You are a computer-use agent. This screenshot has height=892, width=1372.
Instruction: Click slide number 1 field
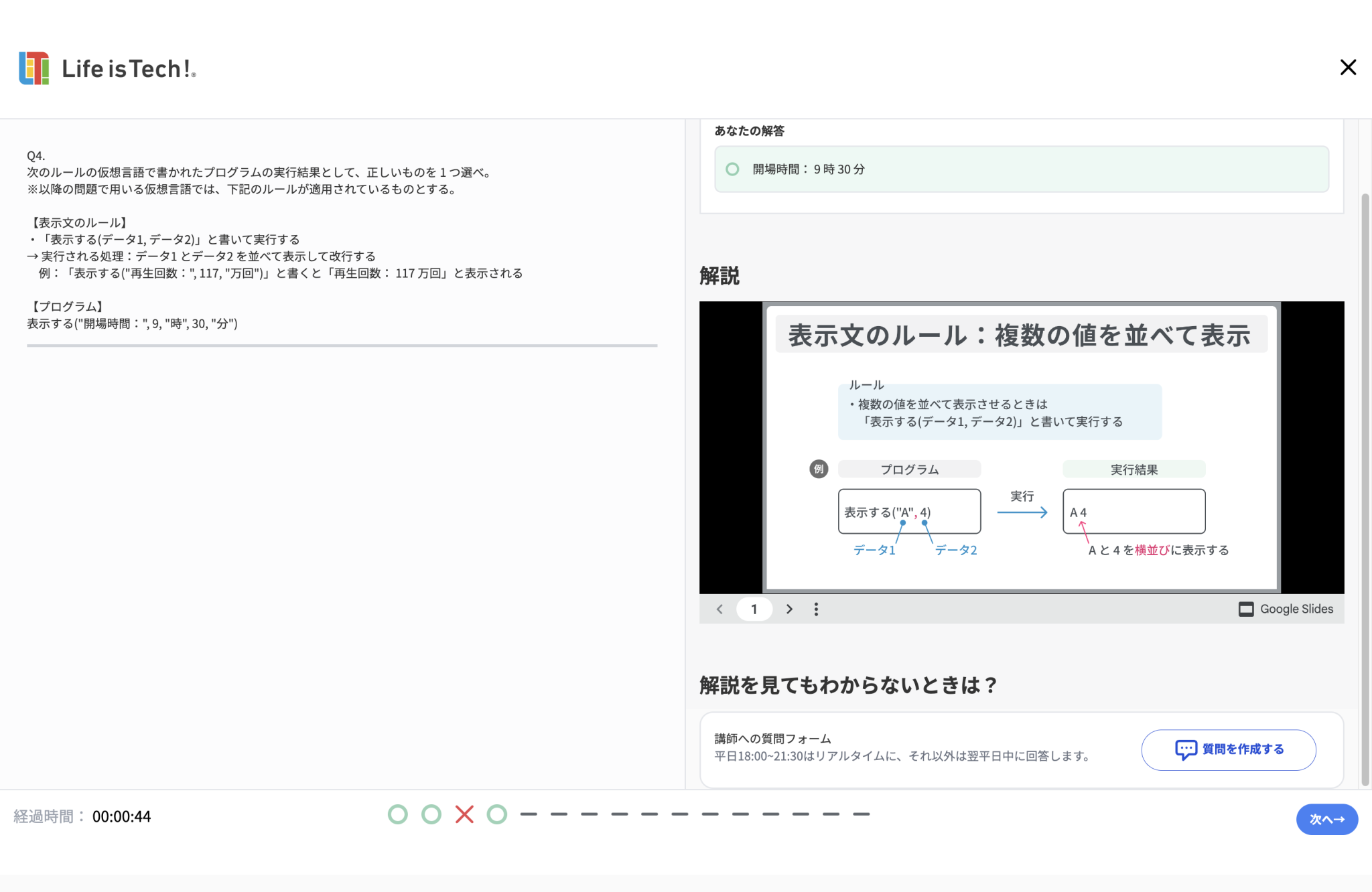click(754, 609)
